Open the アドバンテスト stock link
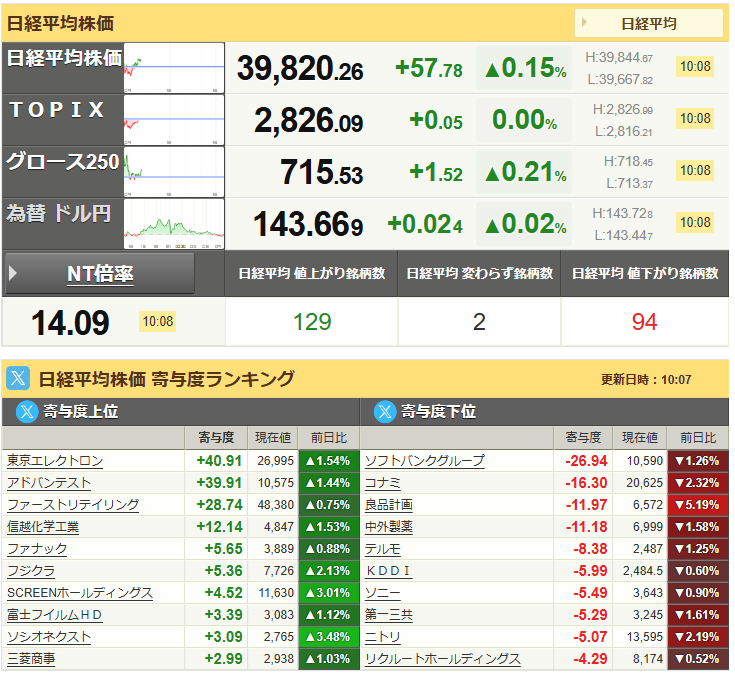735x678 pixels. click(x=49, y=483)
